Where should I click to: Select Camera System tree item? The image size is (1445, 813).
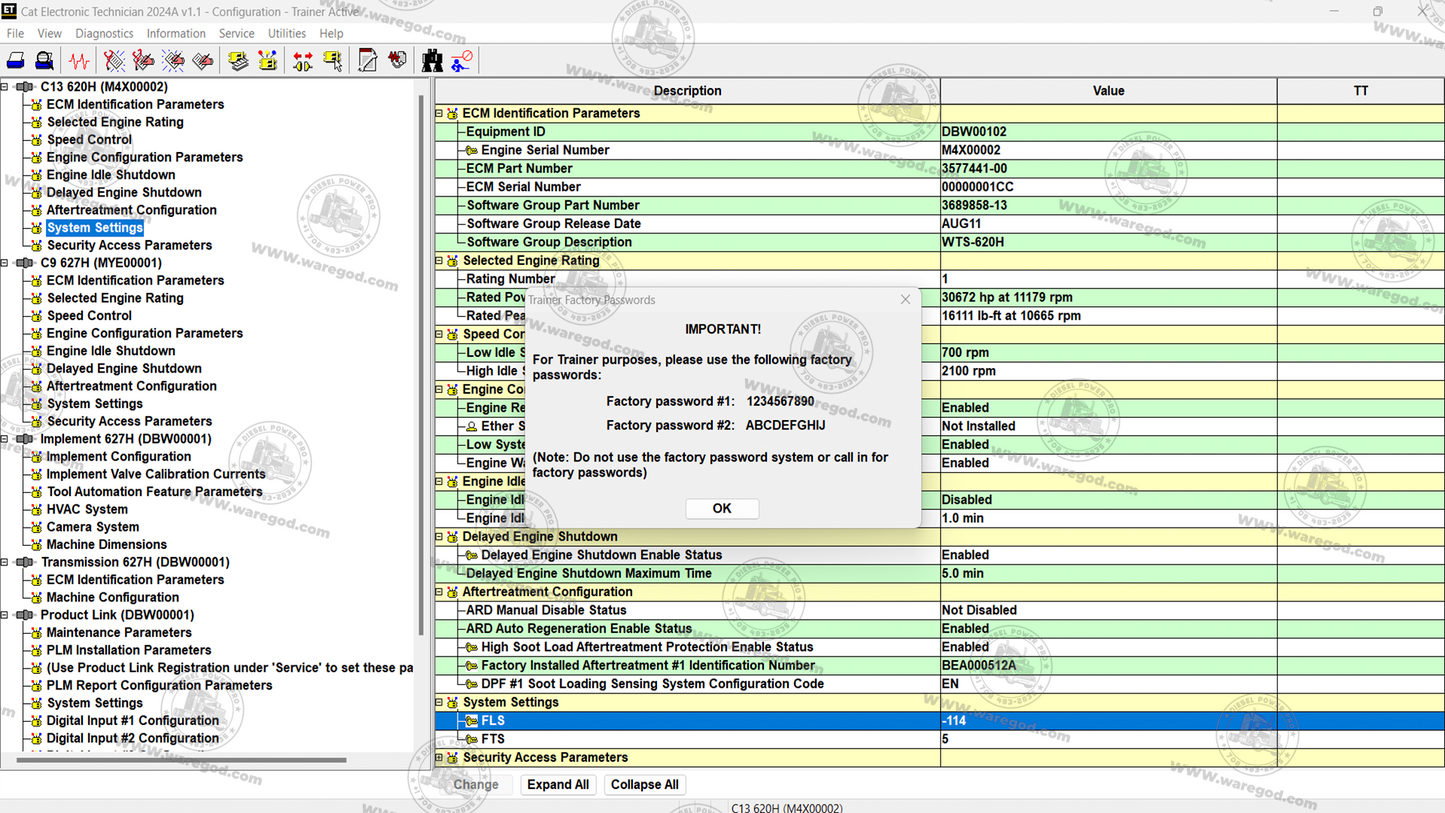(92, 528)
